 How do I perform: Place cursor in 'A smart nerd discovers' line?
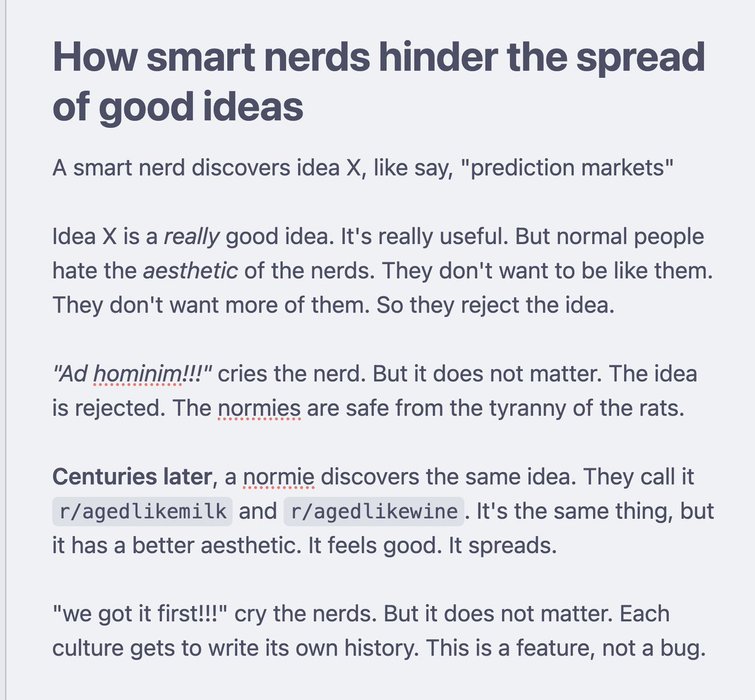pos(363,168)
